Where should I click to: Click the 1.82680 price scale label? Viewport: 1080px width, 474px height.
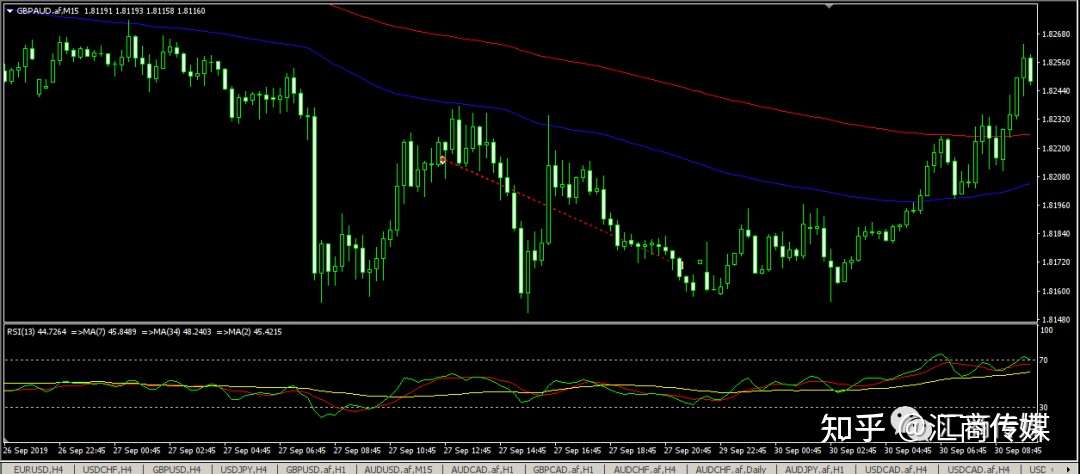click(x=1055, y=34)
